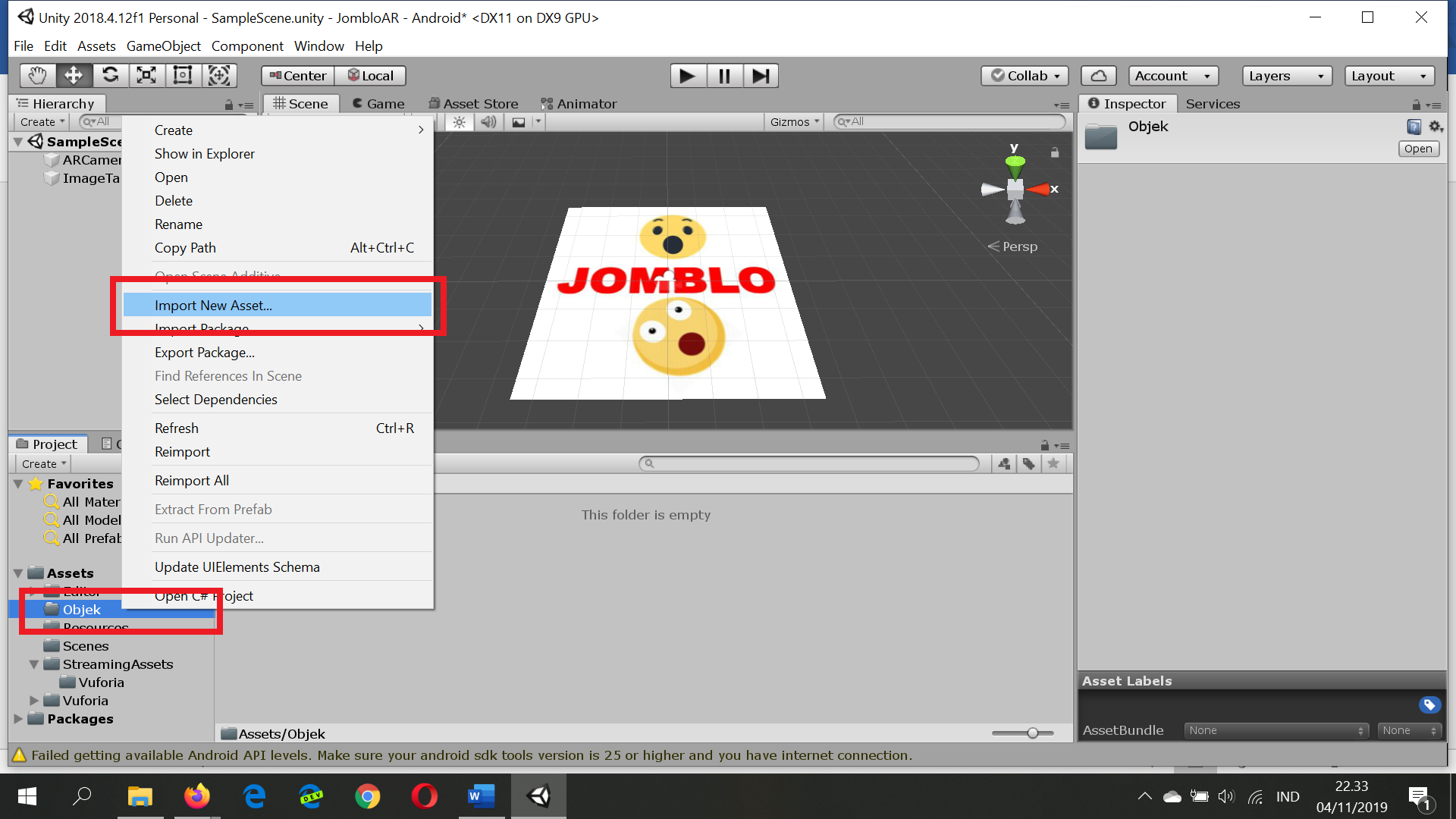1456x819 pixels.
Task: Select the Hand tool in toolbar
Action: click(x=37, y=76)
